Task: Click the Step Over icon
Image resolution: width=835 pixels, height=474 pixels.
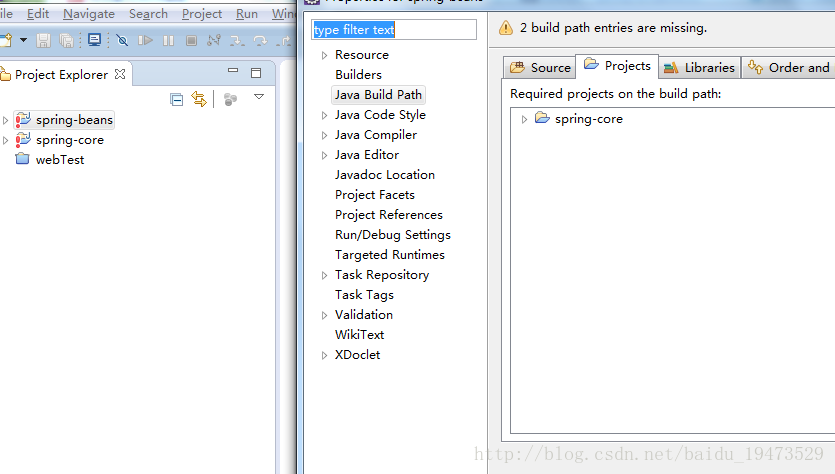Action: tap(260, 40)
